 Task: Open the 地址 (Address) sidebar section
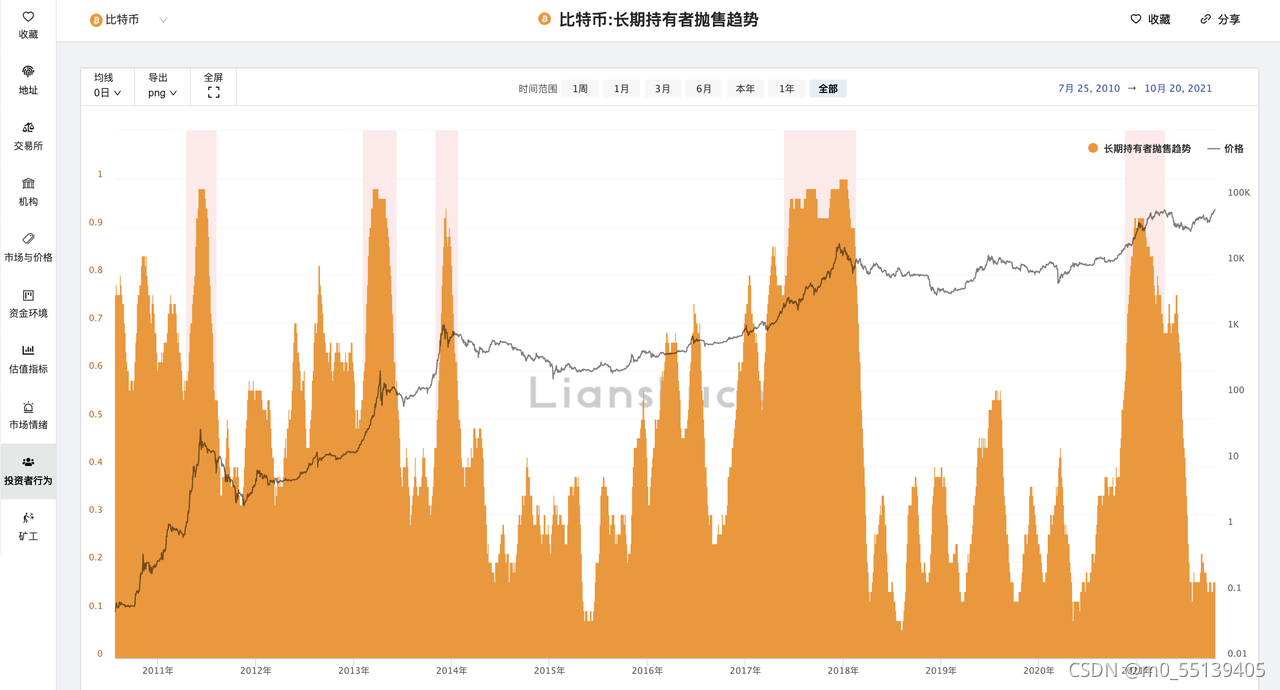click(x=28, y=78)
